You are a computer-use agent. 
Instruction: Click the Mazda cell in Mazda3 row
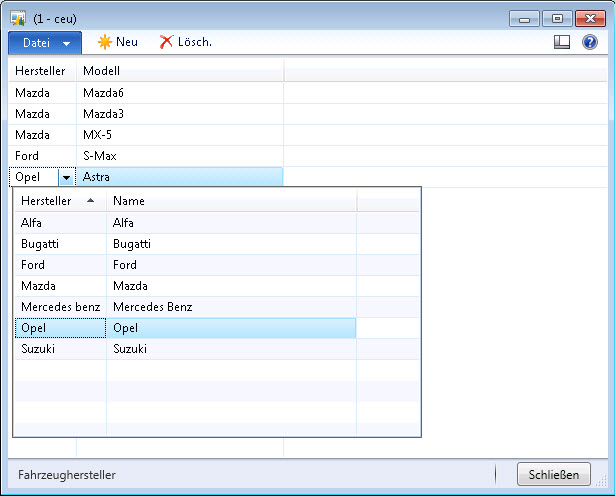[42, 114]
